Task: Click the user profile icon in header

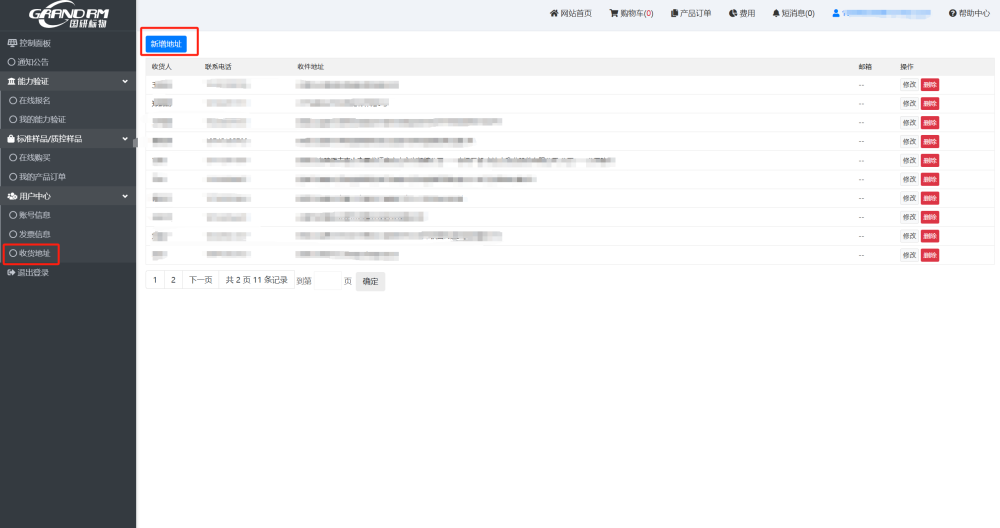Action: tap(836, 13)
